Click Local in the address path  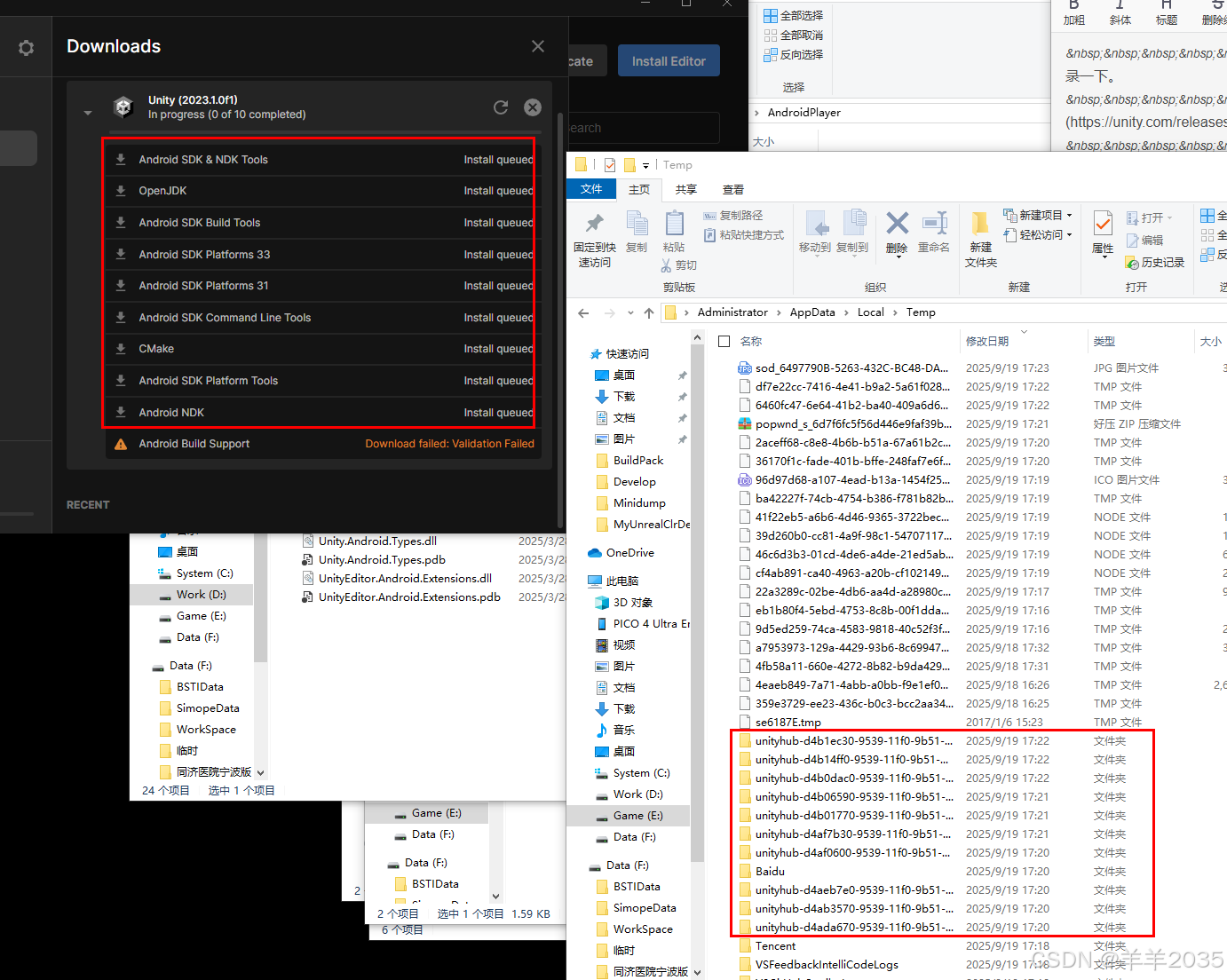point(870,312)
